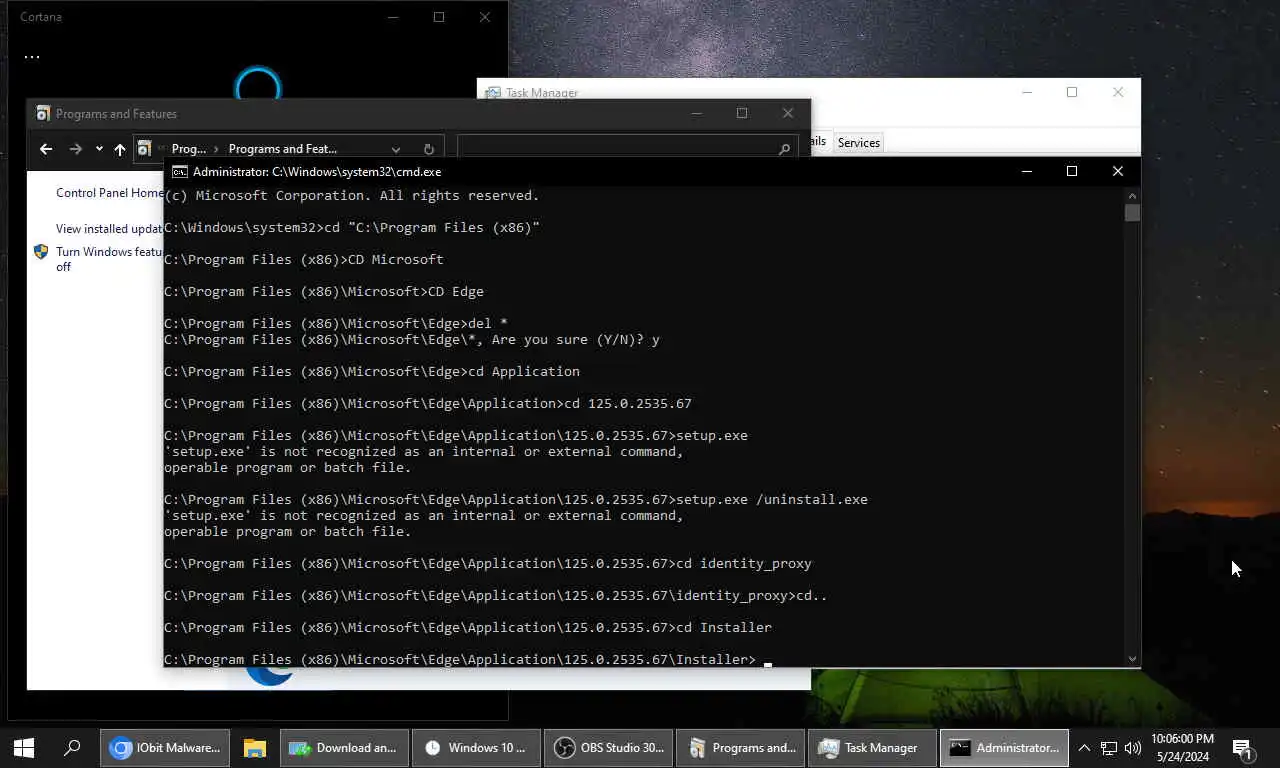This screenshot has height=768, width=1280.
Task: Click the address bar location icon
Action: [x=144, y=148]
